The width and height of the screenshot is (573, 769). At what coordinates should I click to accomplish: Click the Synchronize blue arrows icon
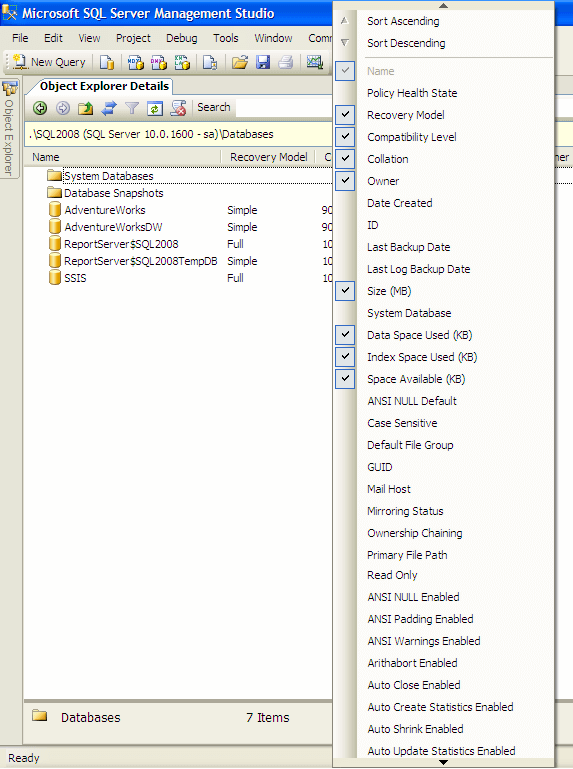point(109,108)
